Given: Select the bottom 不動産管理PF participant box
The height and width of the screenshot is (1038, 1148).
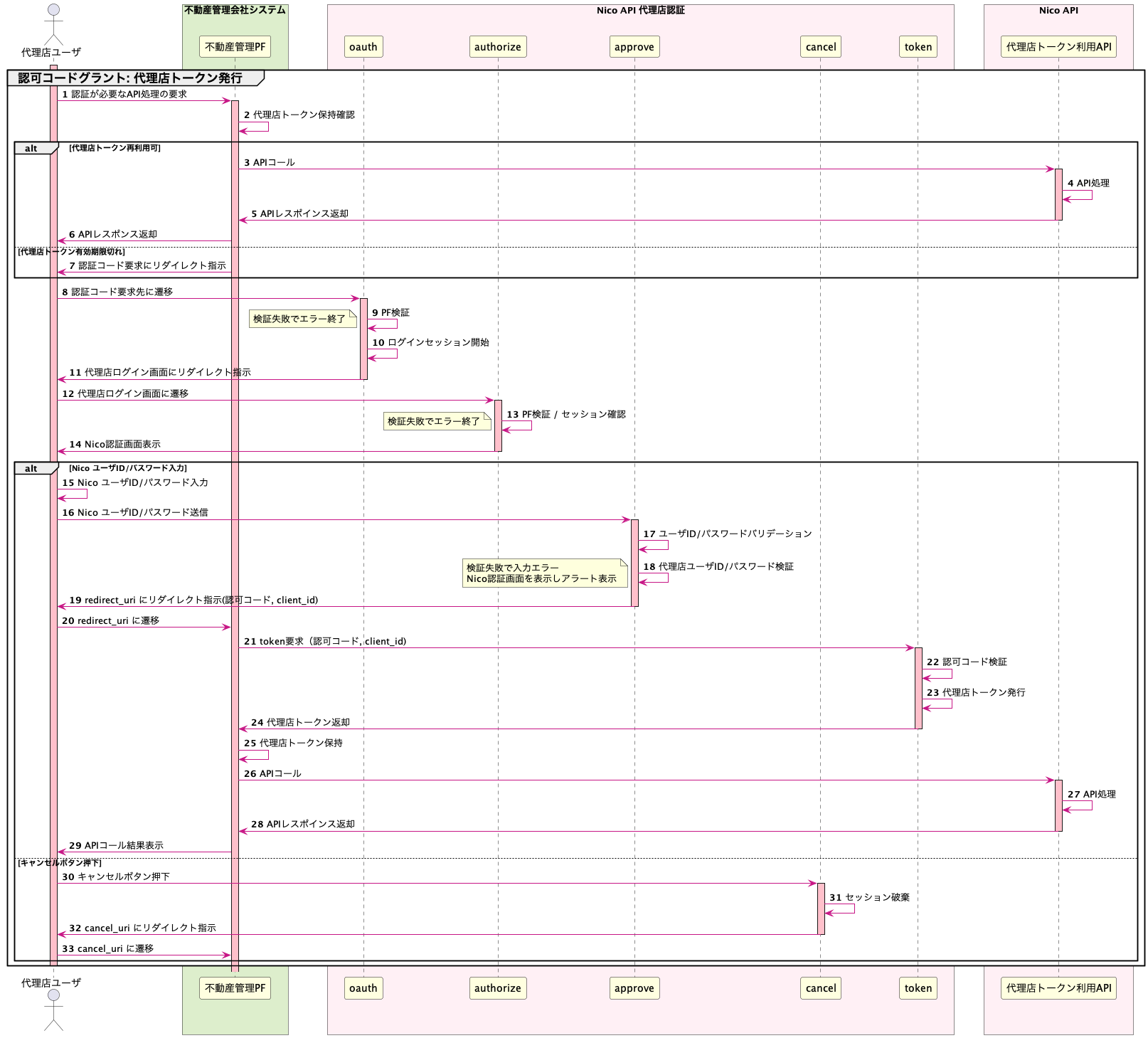Looking at the screenshot, I should [235, 988].
